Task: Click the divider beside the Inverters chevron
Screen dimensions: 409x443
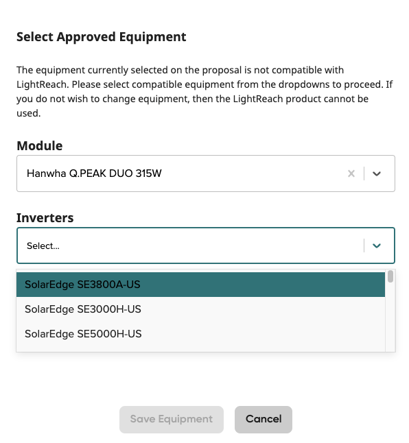Action: point(364,246)
